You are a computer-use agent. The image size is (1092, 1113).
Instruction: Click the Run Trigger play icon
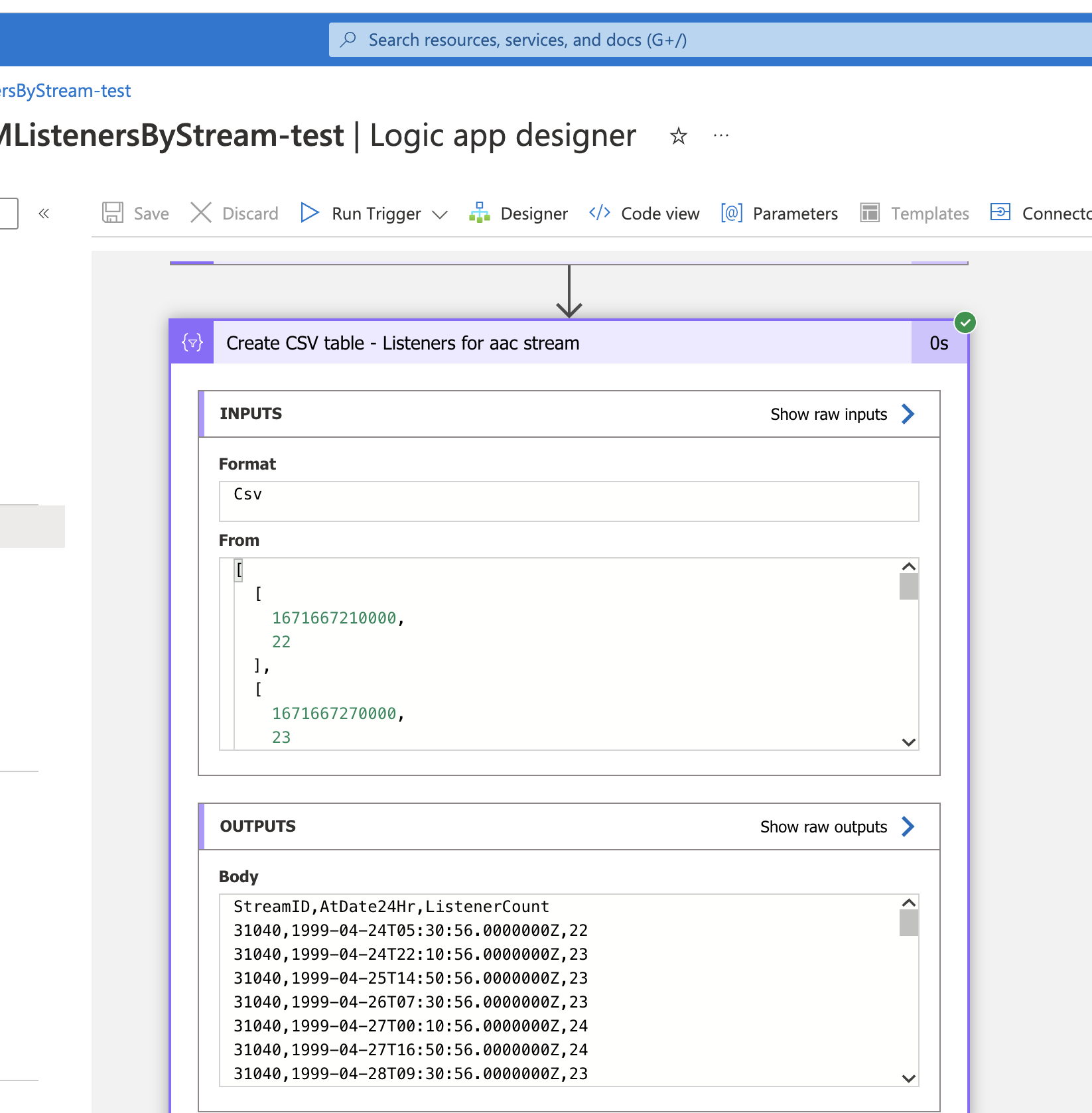tap(309, 213)
